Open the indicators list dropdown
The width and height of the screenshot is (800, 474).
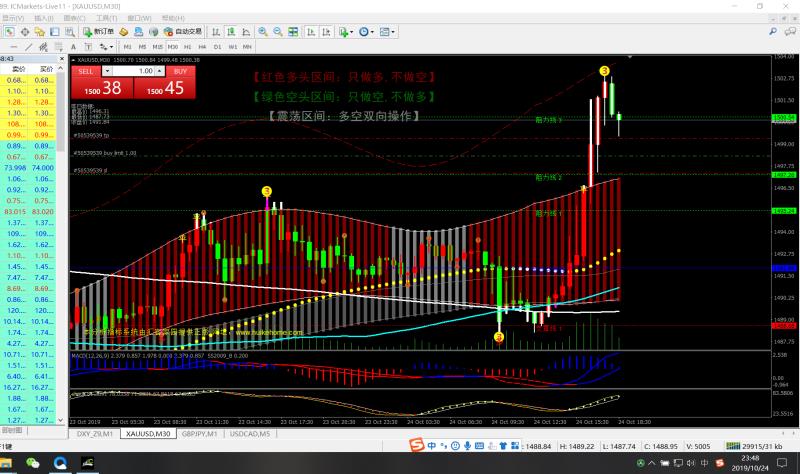coord(345,32)
